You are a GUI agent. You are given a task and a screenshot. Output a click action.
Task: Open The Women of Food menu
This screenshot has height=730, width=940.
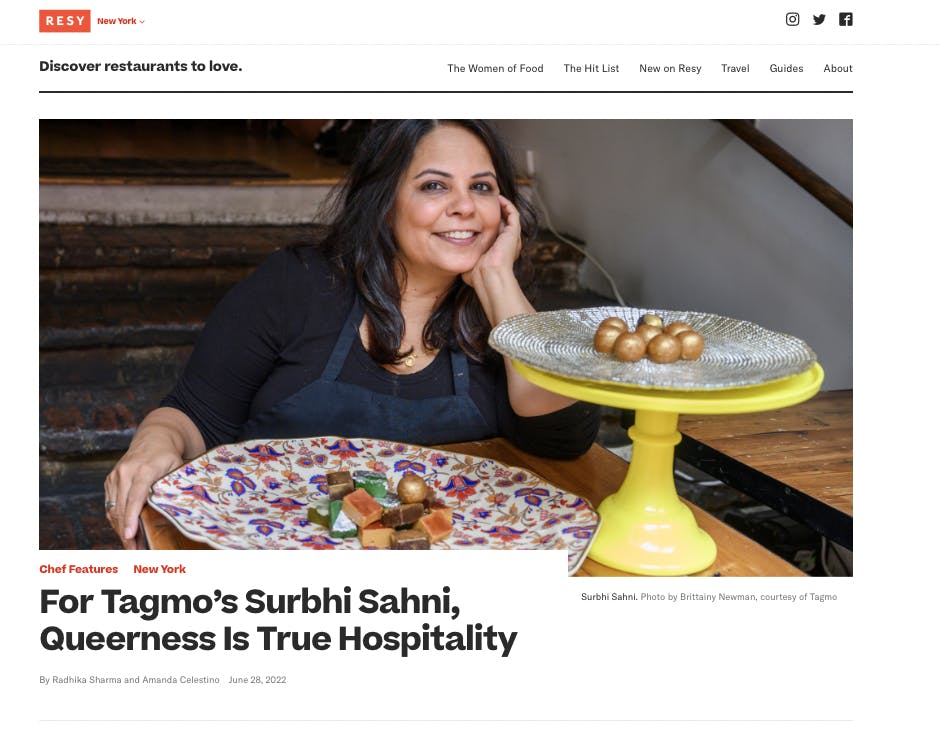click(x=495, y=68)
